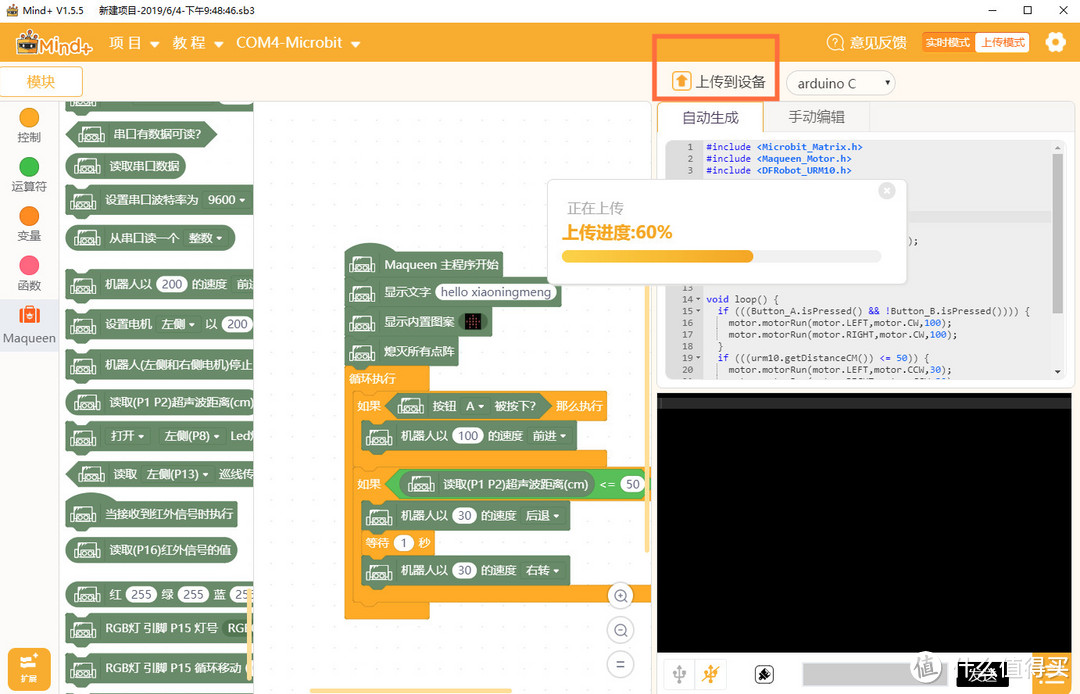
Task: Select the 读取串口数据 block
Action: (x=126, y=166)
